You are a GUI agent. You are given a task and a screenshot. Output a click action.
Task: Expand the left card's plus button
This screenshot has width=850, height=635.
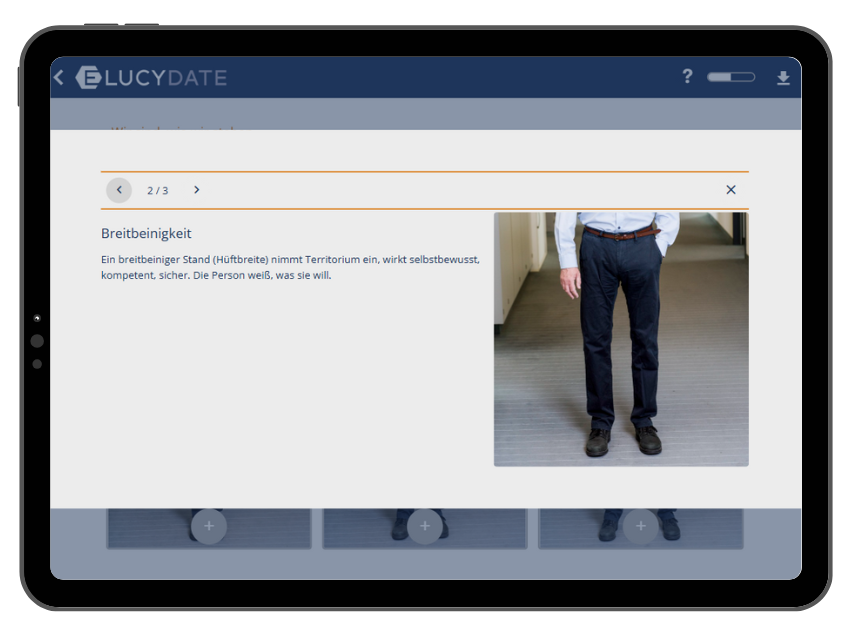(x=209, y=526)
